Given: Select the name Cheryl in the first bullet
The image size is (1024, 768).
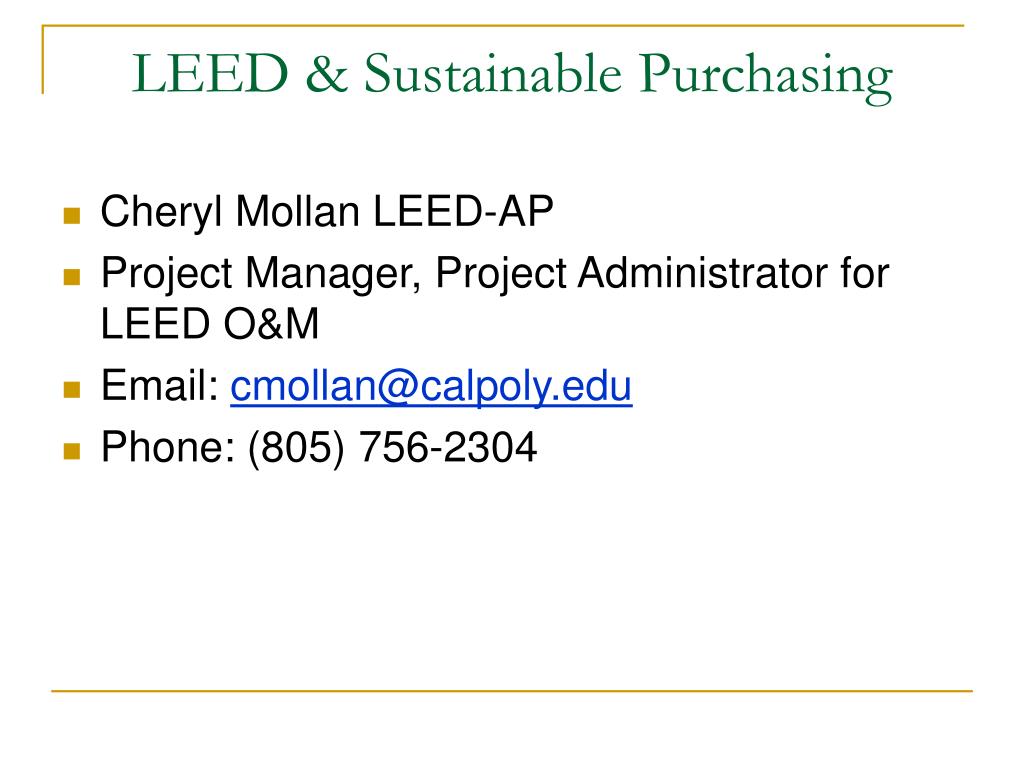Looking at the screenshot, I should [161, 213].
